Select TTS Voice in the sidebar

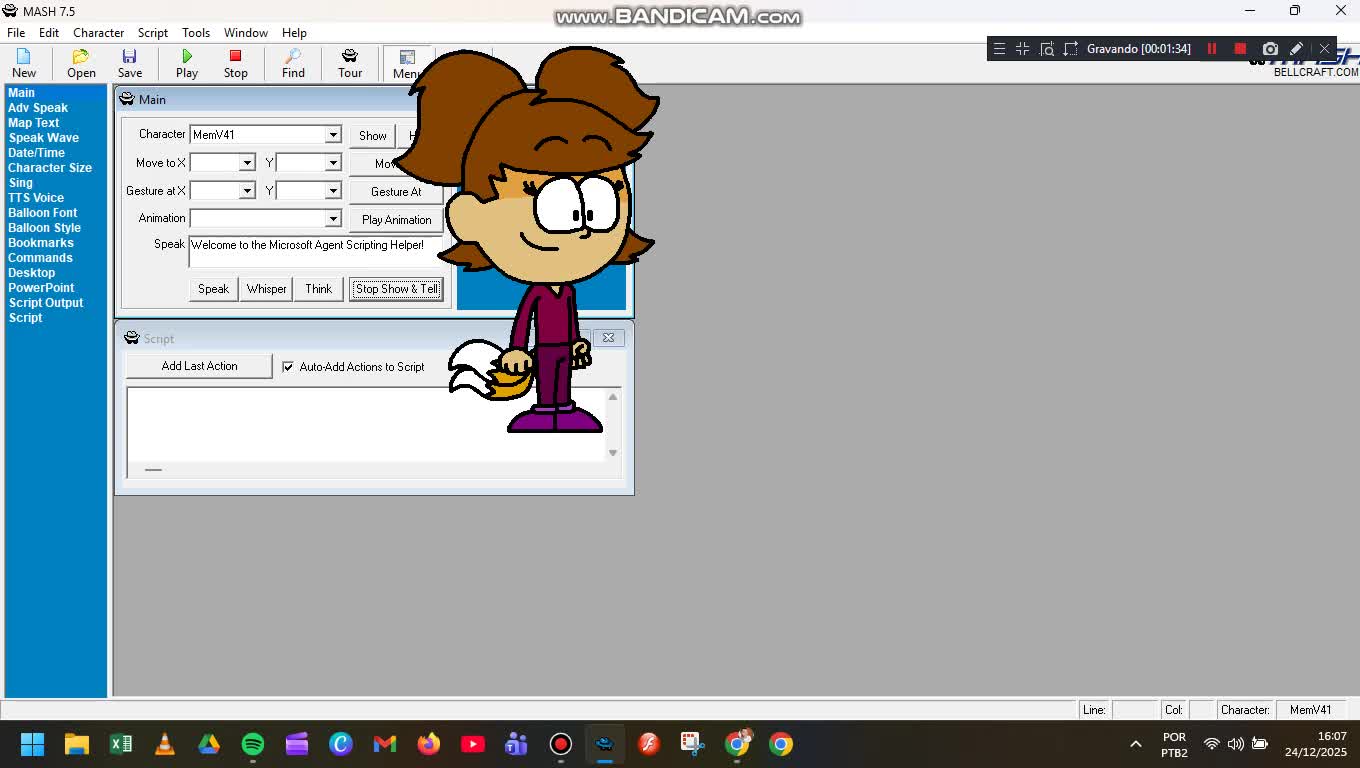36,197
